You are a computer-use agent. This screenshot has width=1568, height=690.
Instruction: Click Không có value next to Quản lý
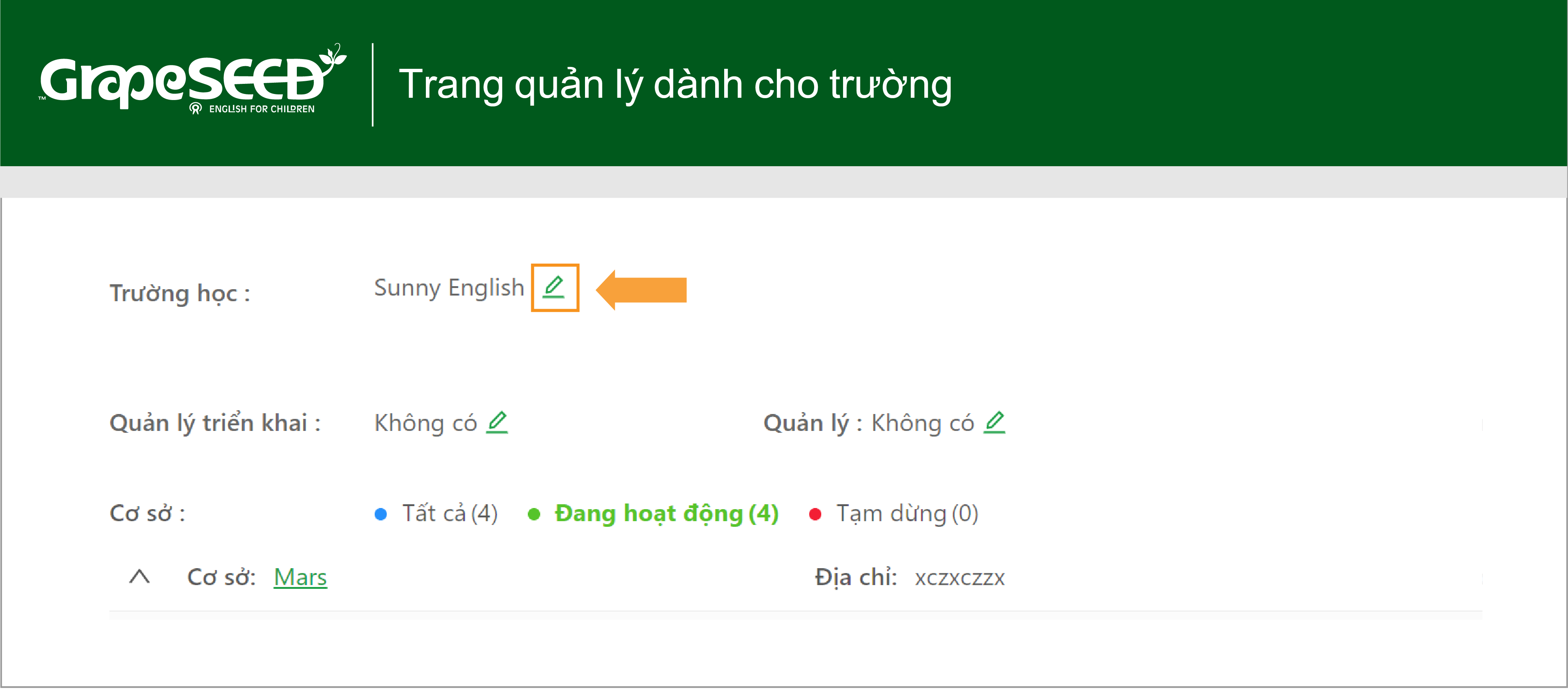point(923,423)
